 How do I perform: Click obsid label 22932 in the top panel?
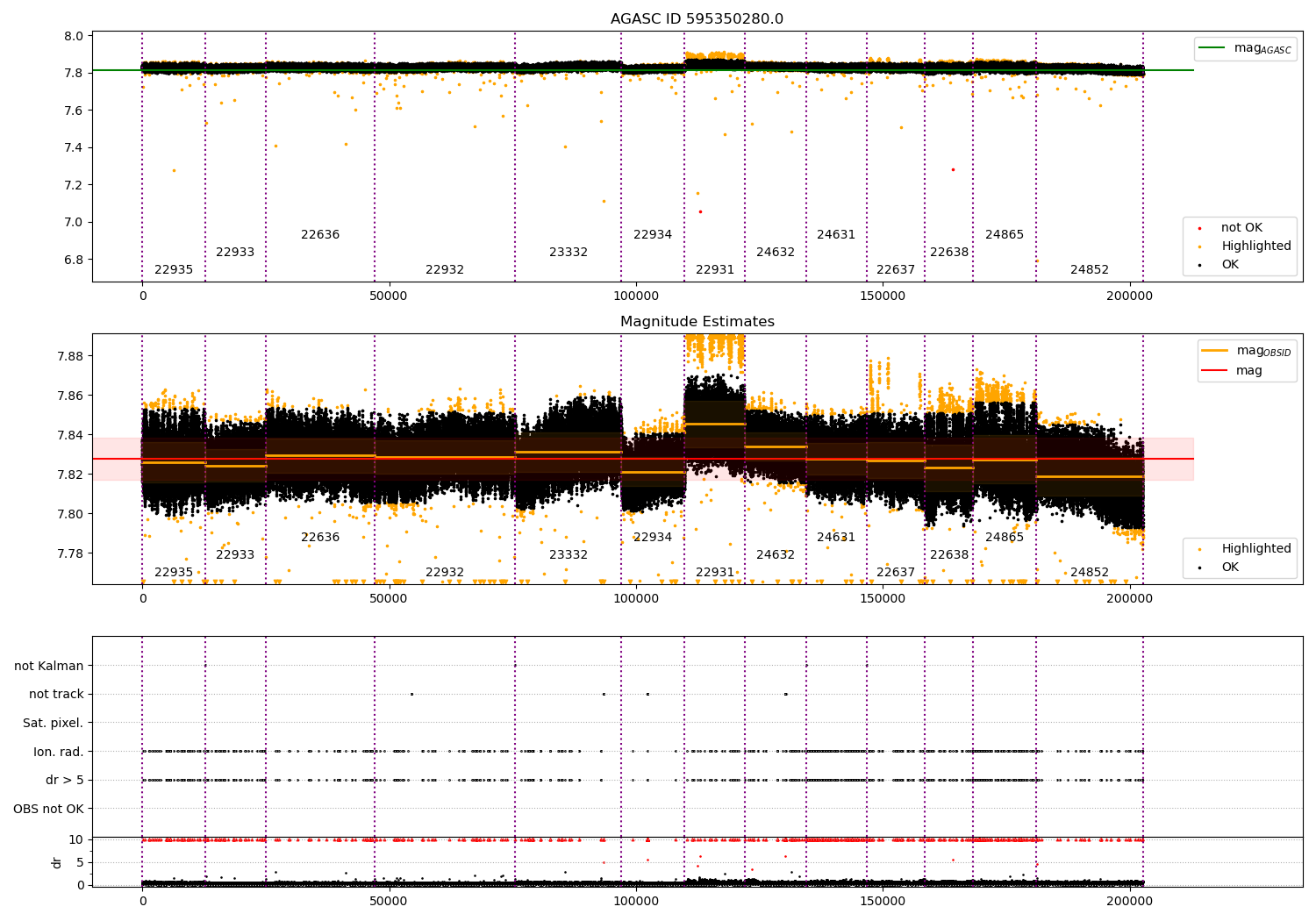click(445, 270)
